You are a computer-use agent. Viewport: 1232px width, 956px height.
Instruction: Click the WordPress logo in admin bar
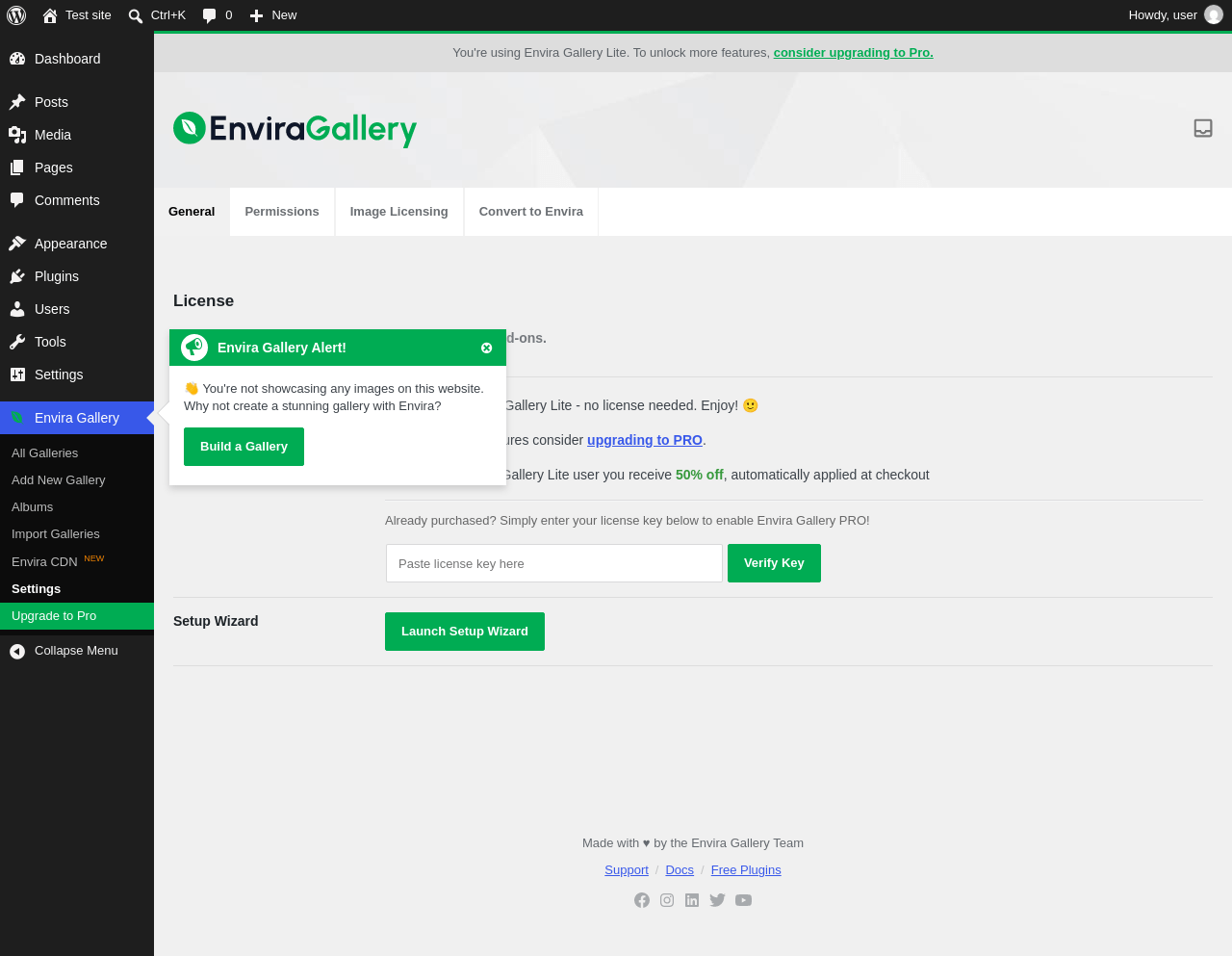(x=16, y=14)
